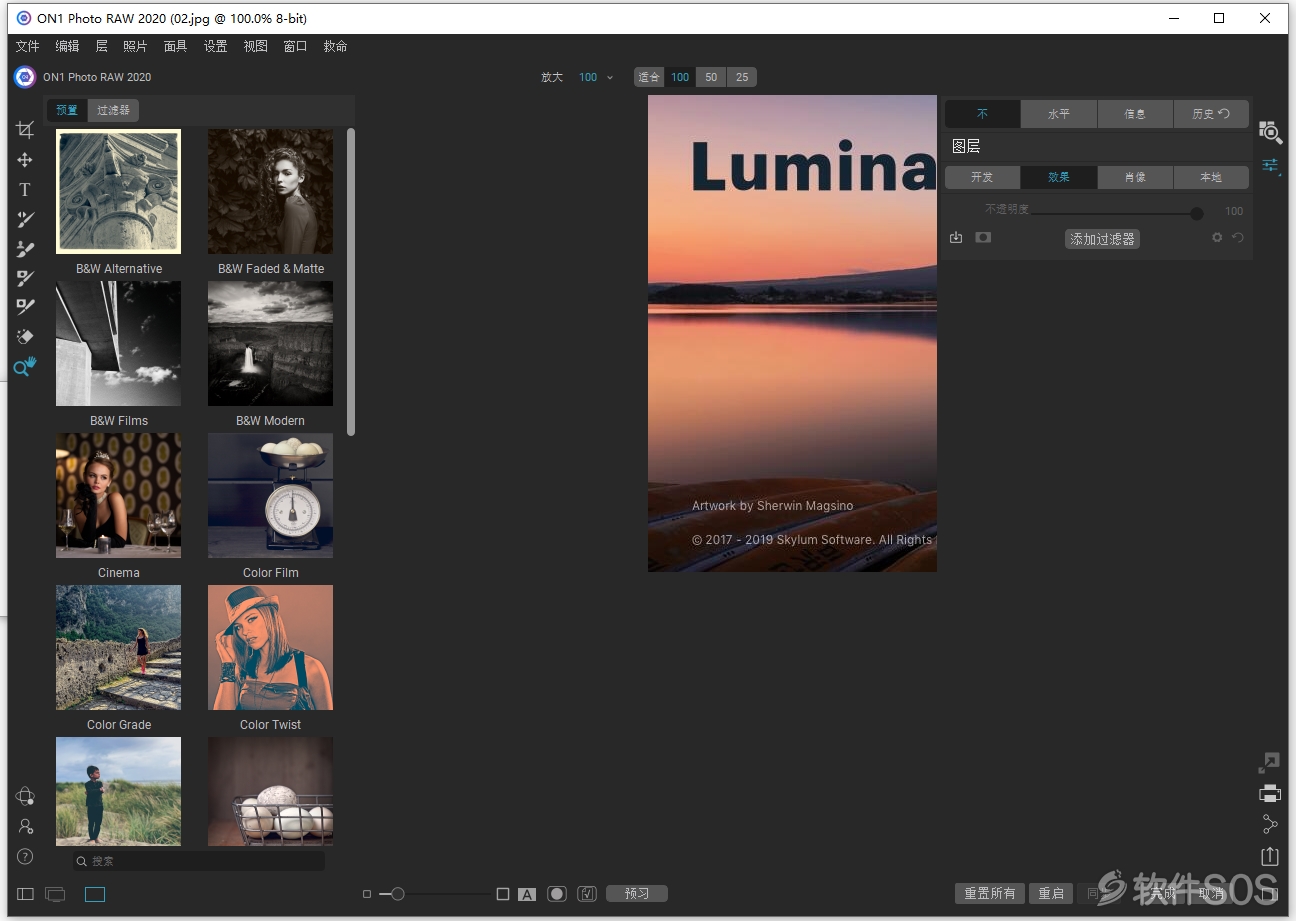Select the 信息 tab in right panel
The width and height of the screenshot is (1296, 921).
tap(1135, 114)
